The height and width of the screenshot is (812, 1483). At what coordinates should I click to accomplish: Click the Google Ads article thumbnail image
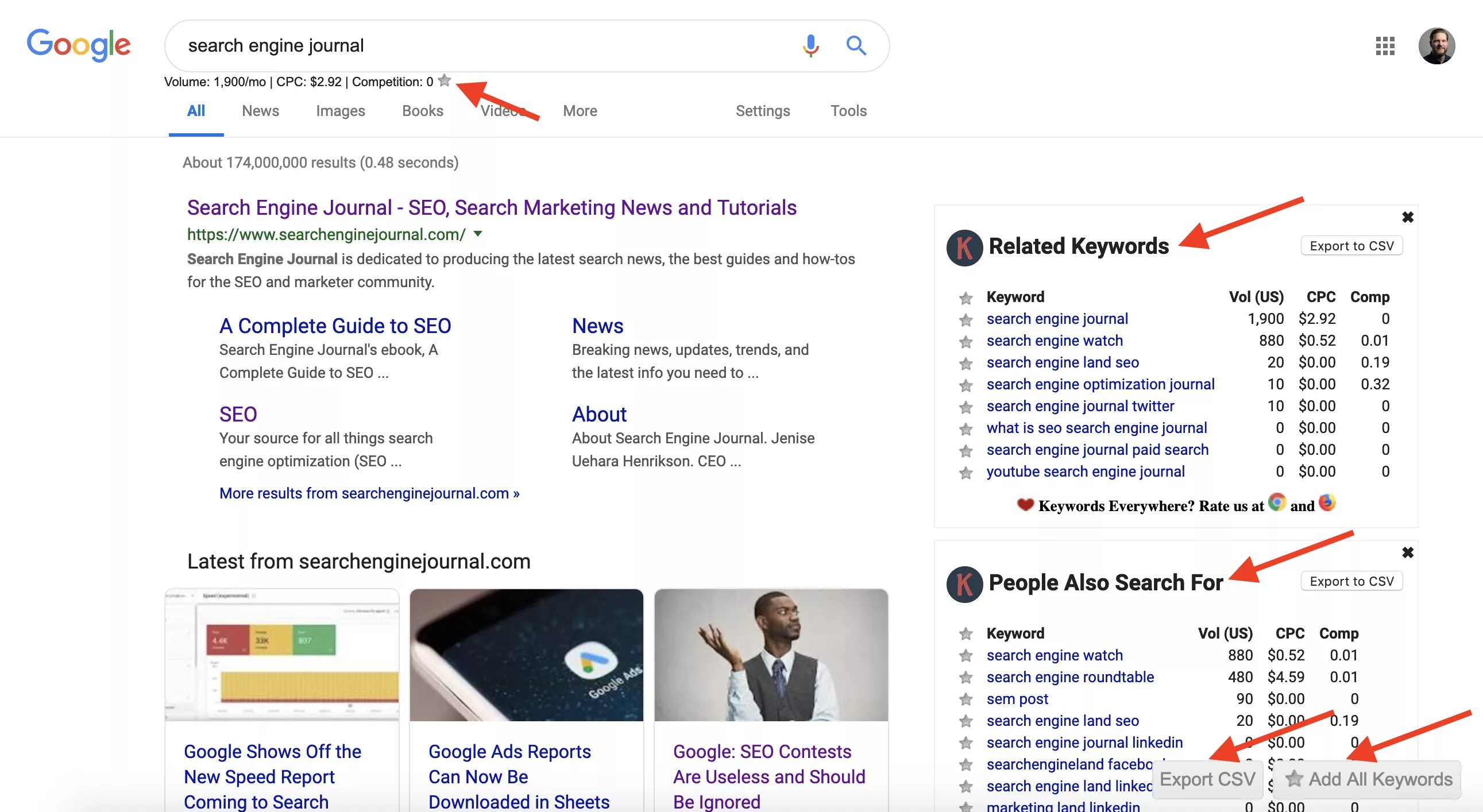tap(526, 655)
